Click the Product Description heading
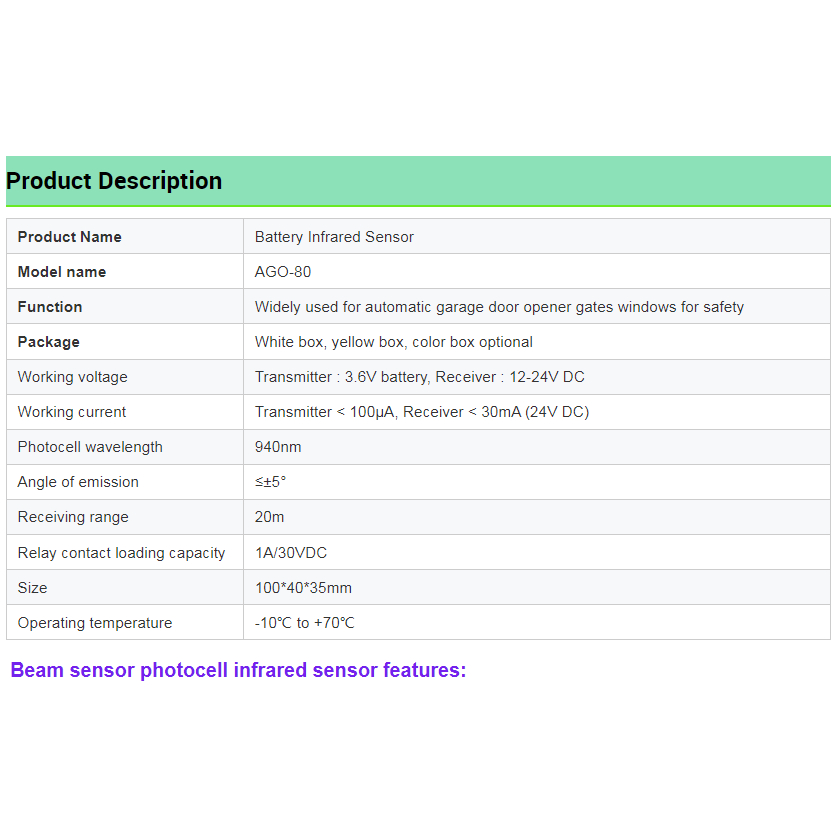The image size is (838, 838). (114, 181)
